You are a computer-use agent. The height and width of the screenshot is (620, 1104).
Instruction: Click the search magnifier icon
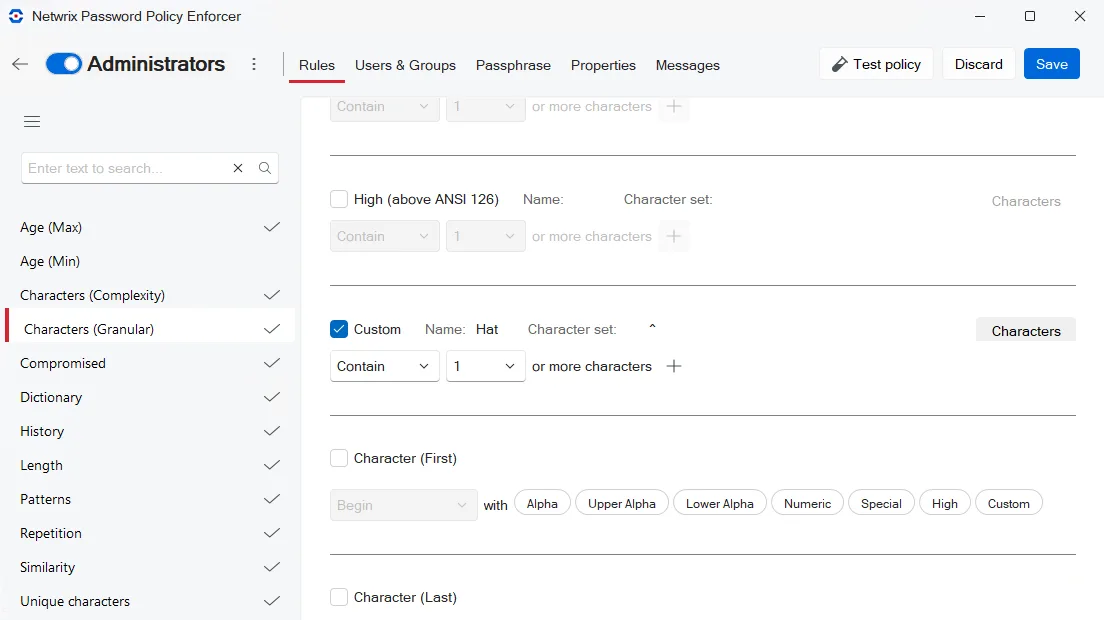pyautogui.click(x=265, y=168)
